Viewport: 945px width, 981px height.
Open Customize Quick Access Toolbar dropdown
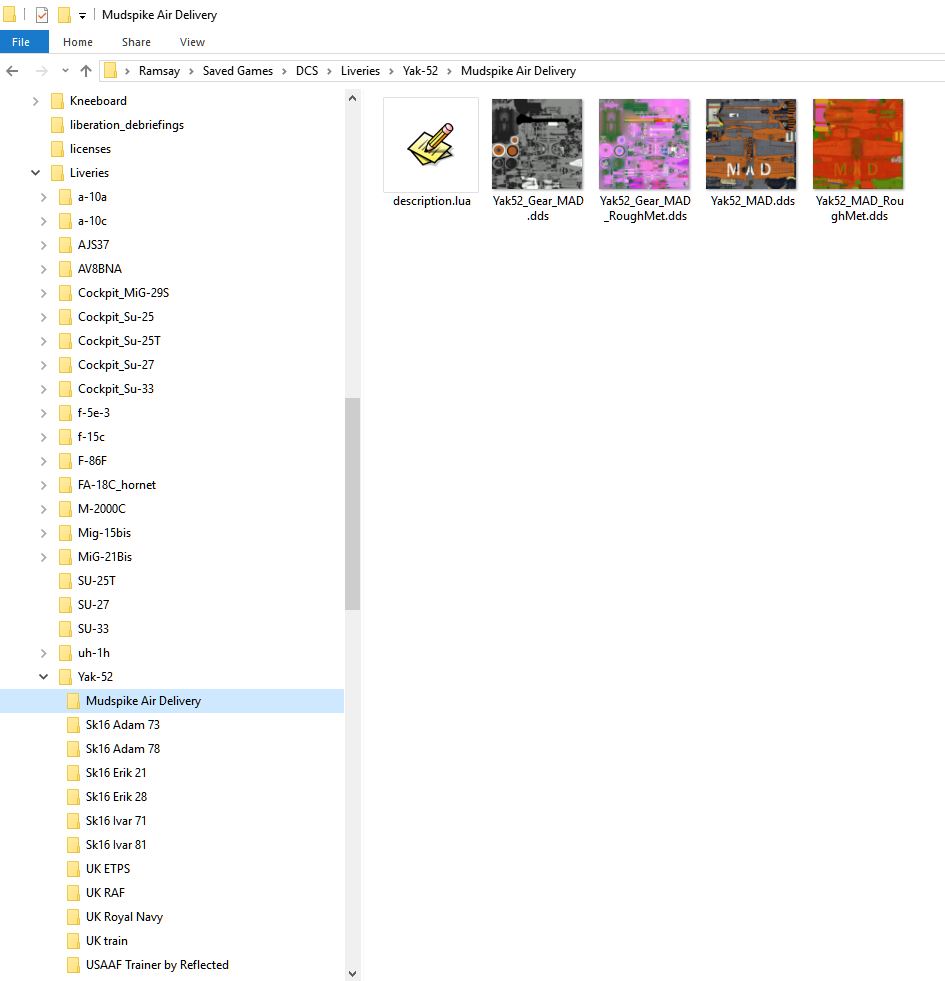pos(82,16)
